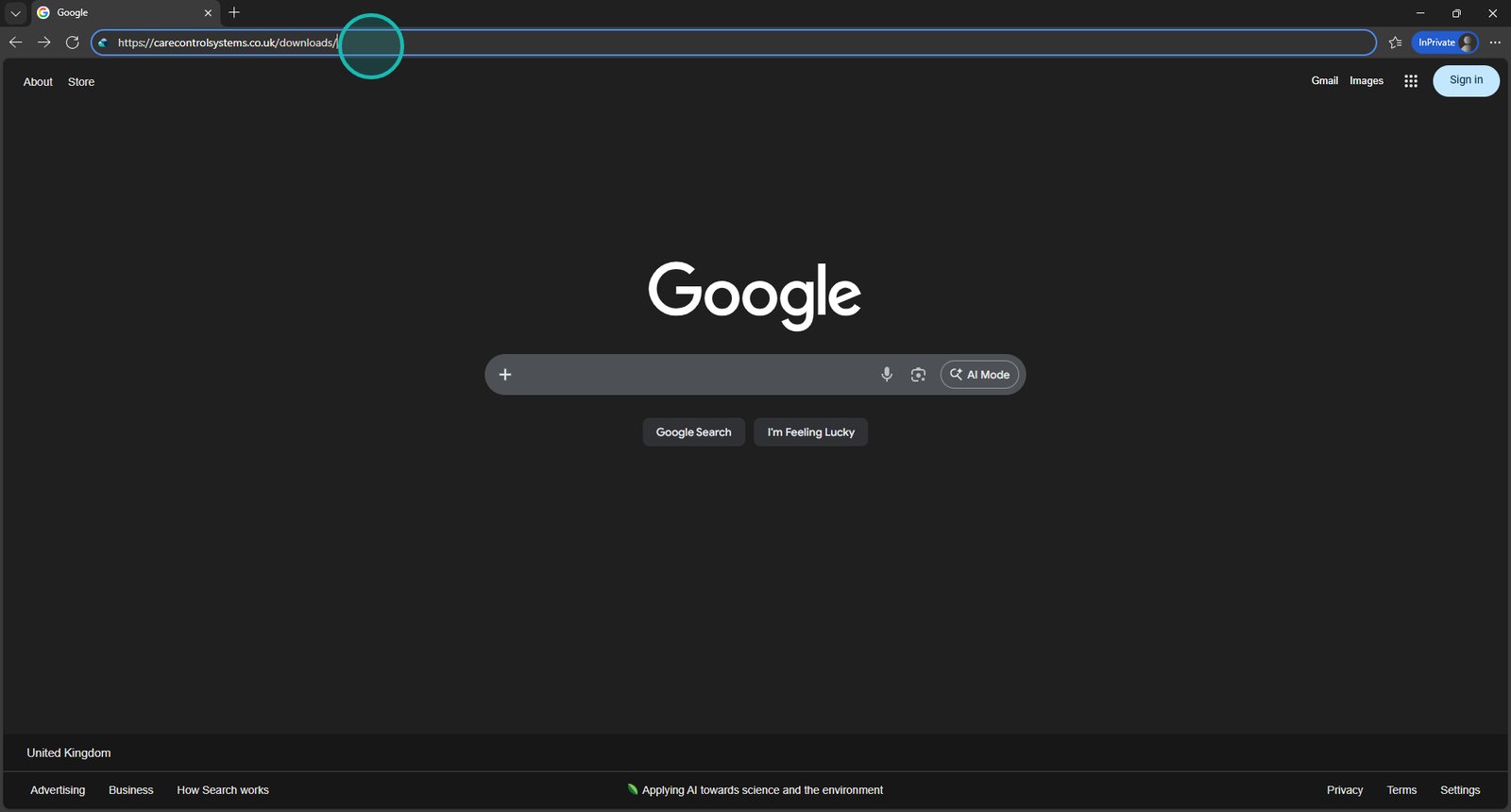This screenshot has height=812, width=1511.
Task: Click into the Google search field
Action: [689, 375]
